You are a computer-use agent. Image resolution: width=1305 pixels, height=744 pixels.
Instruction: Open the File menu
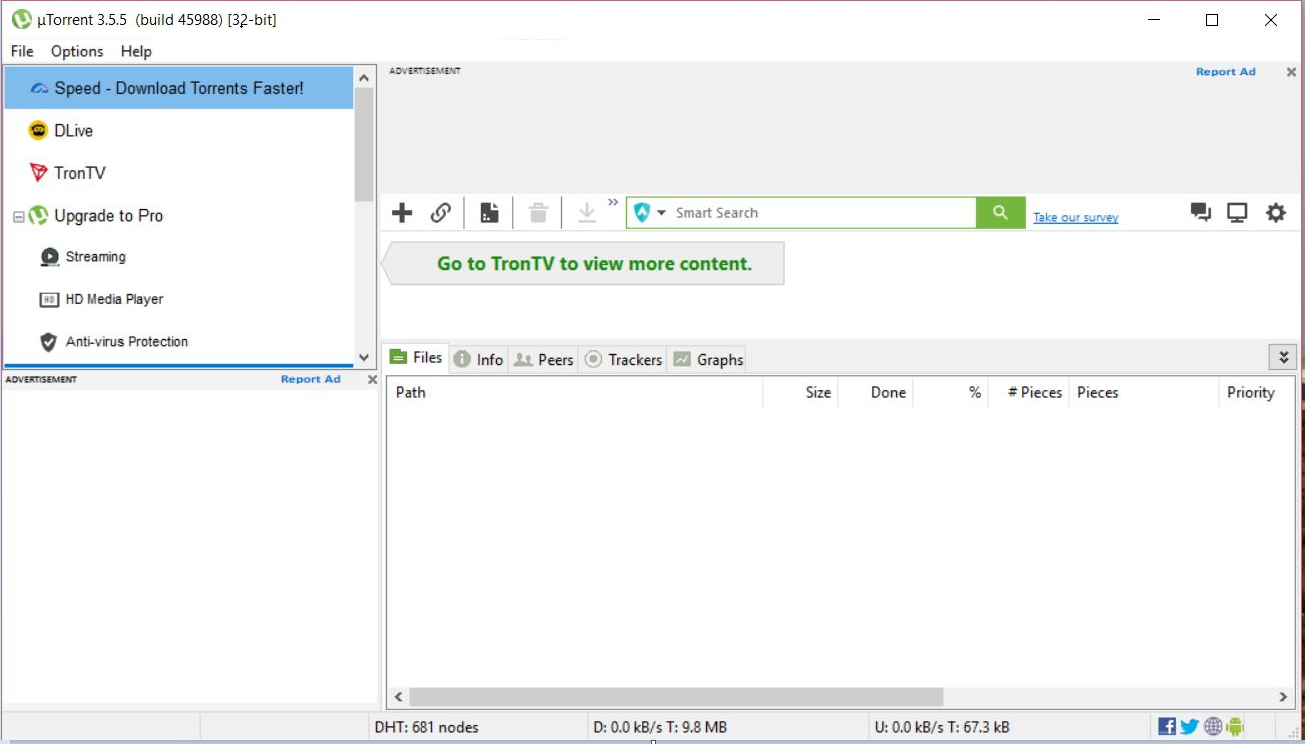tap(22, 51)
